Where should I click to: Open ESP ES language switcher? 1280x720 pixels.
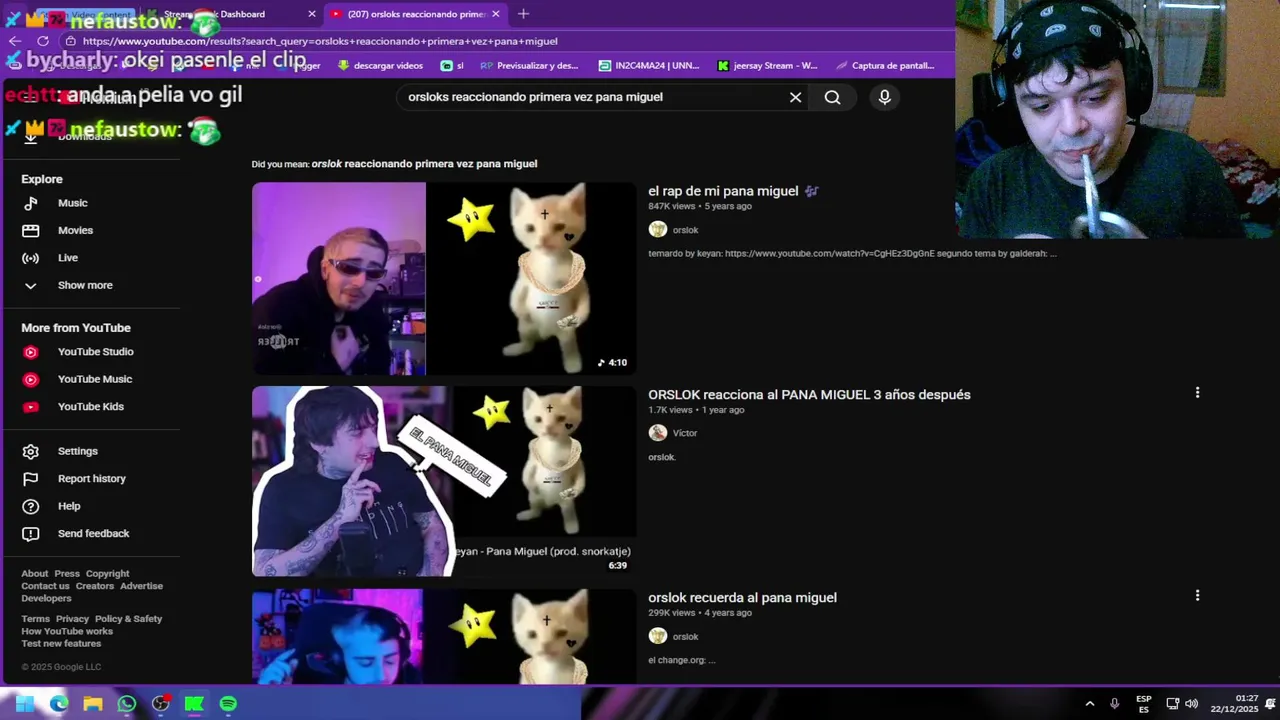(x=1143, y=704)
